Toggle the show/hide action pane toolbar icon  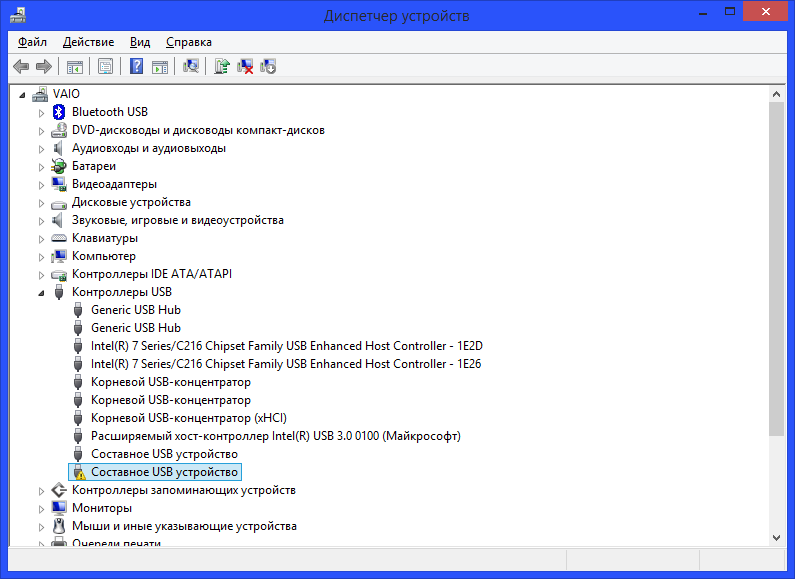click(x=160, y=66)
